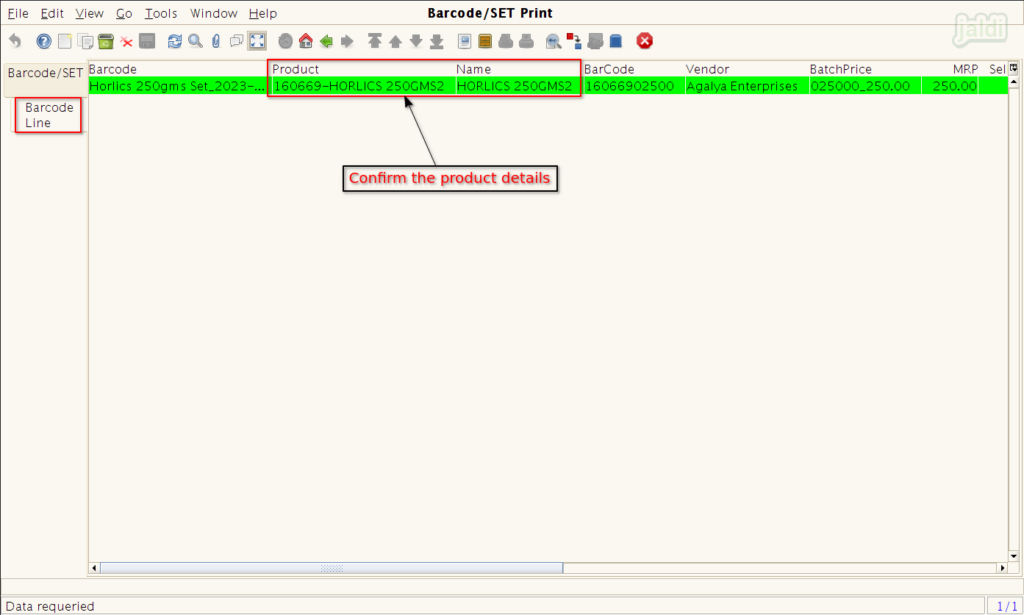This screenshot has width=1024, height=615.
Task: Refresh the data with the blue arrows icon
Action: pyautogui.click(x=174, y=41)
